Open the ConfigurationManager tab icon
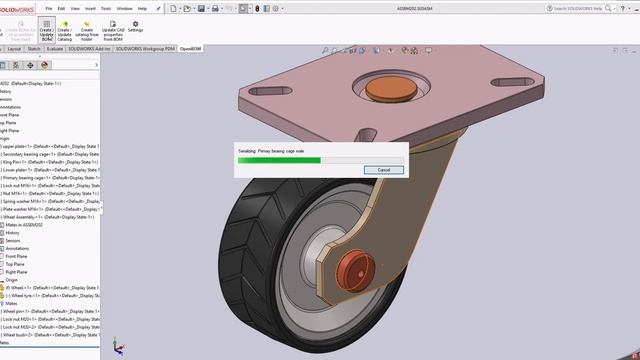This screenshot has width=640, height=360. click(16, 65)
